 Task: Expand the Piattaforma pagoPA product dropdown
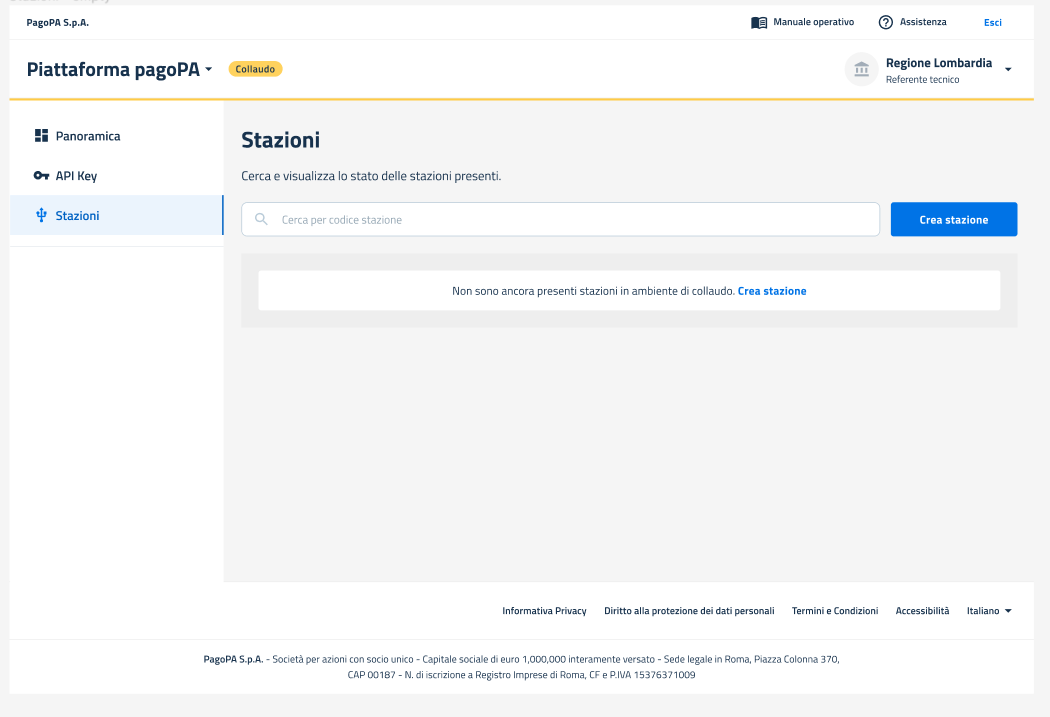[208, 70]
